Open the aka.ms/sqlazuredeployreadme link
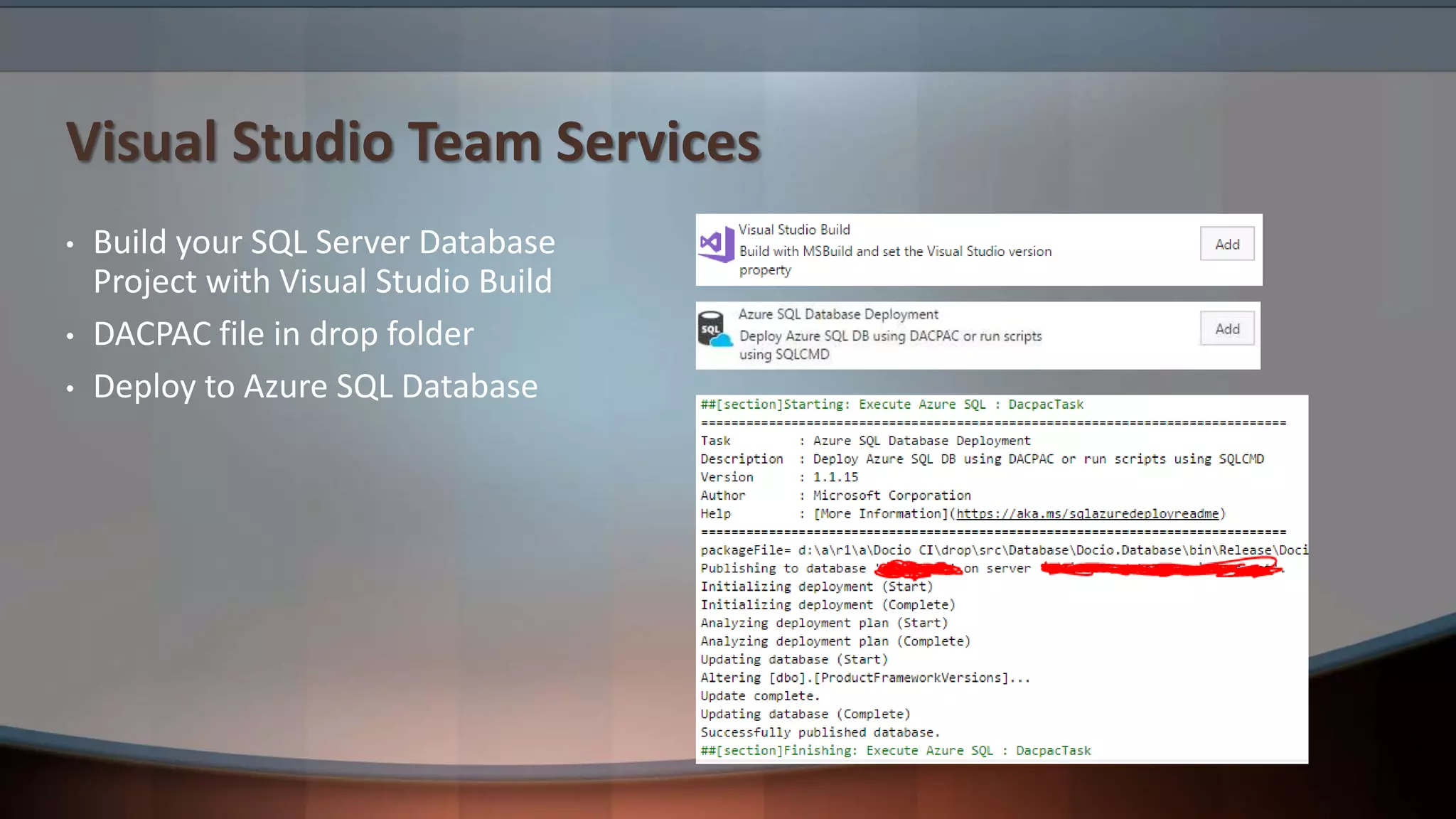 coord(1088,513)
